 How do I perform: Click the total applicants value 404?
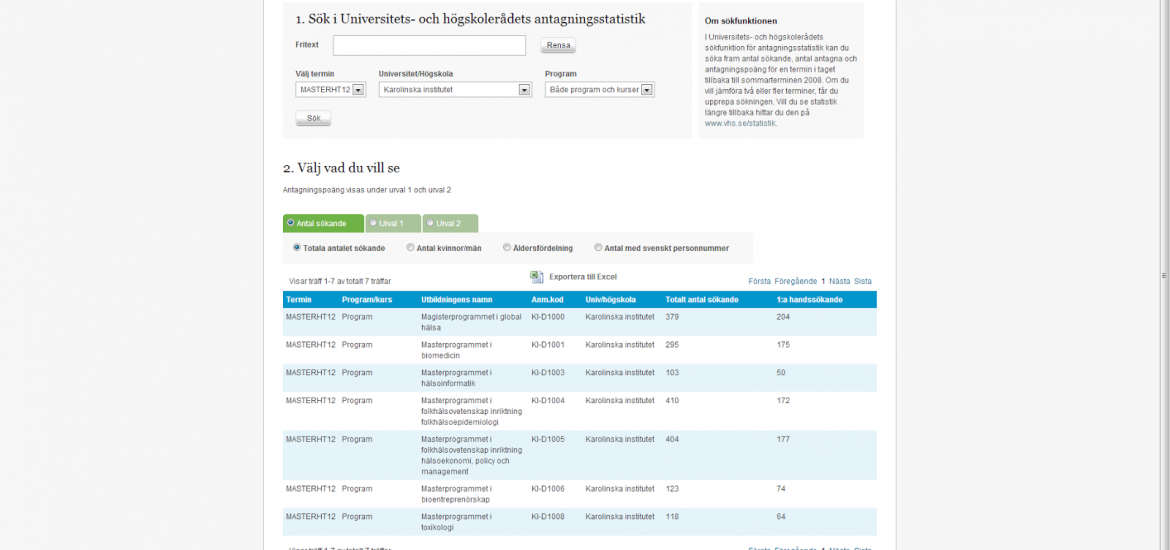pos(672,440)
